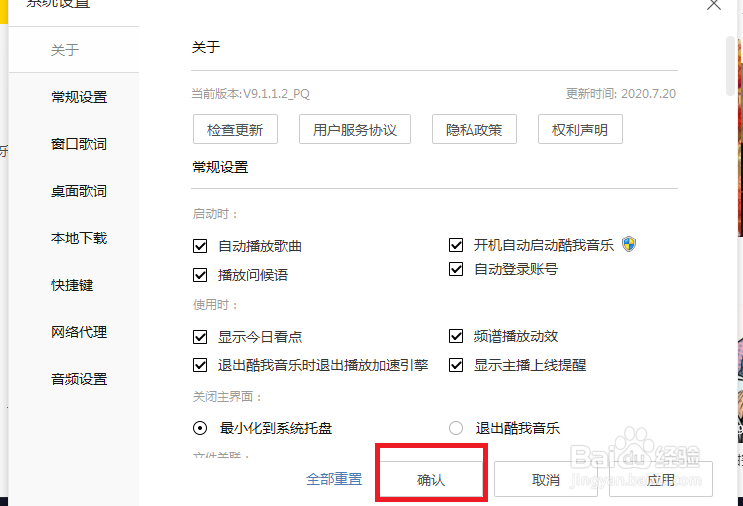The width and height of the screenshot is (743, 506).
Task: Click version text 当前版本:V9.1.1.2_PQ
Action: tap(250, 93)
